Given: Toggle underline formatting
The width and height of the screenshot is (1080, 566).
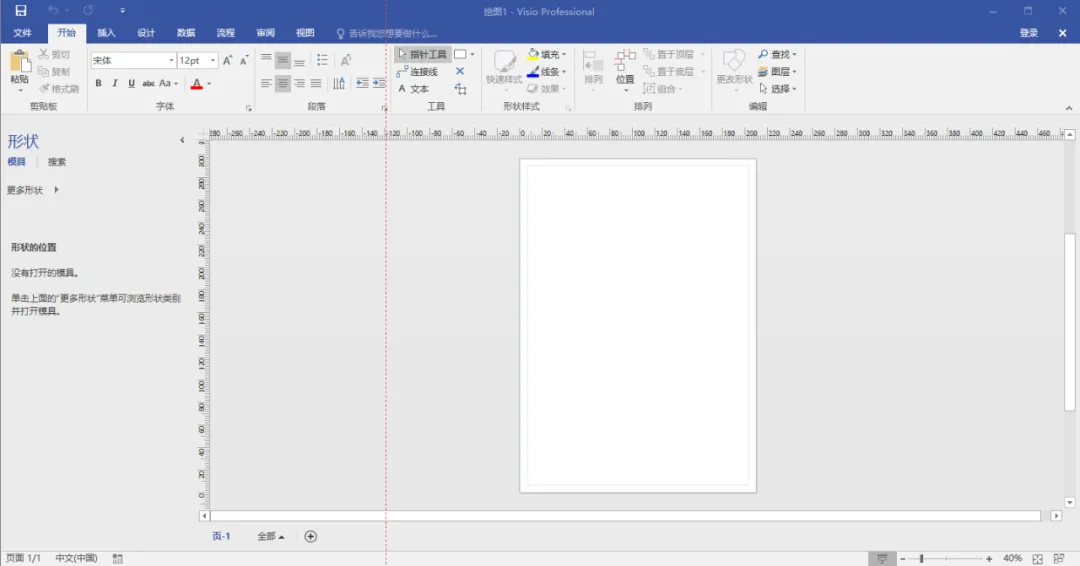Looking at the screenshot, I should pyautogui.click(x=132, y=83).
